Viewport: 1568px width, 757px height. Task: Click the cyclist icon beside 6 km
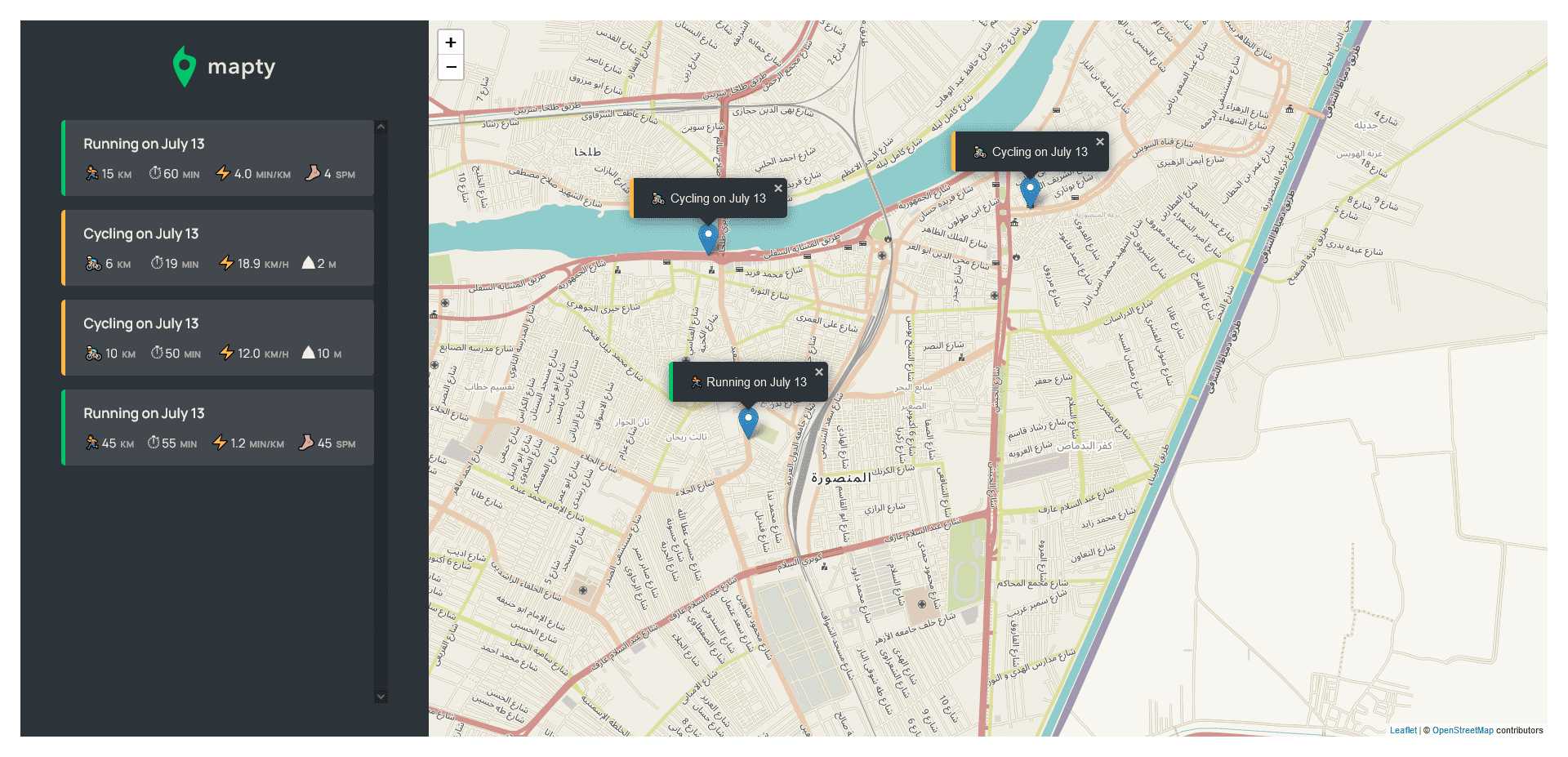pyautogui.click(x=93, y=263)
